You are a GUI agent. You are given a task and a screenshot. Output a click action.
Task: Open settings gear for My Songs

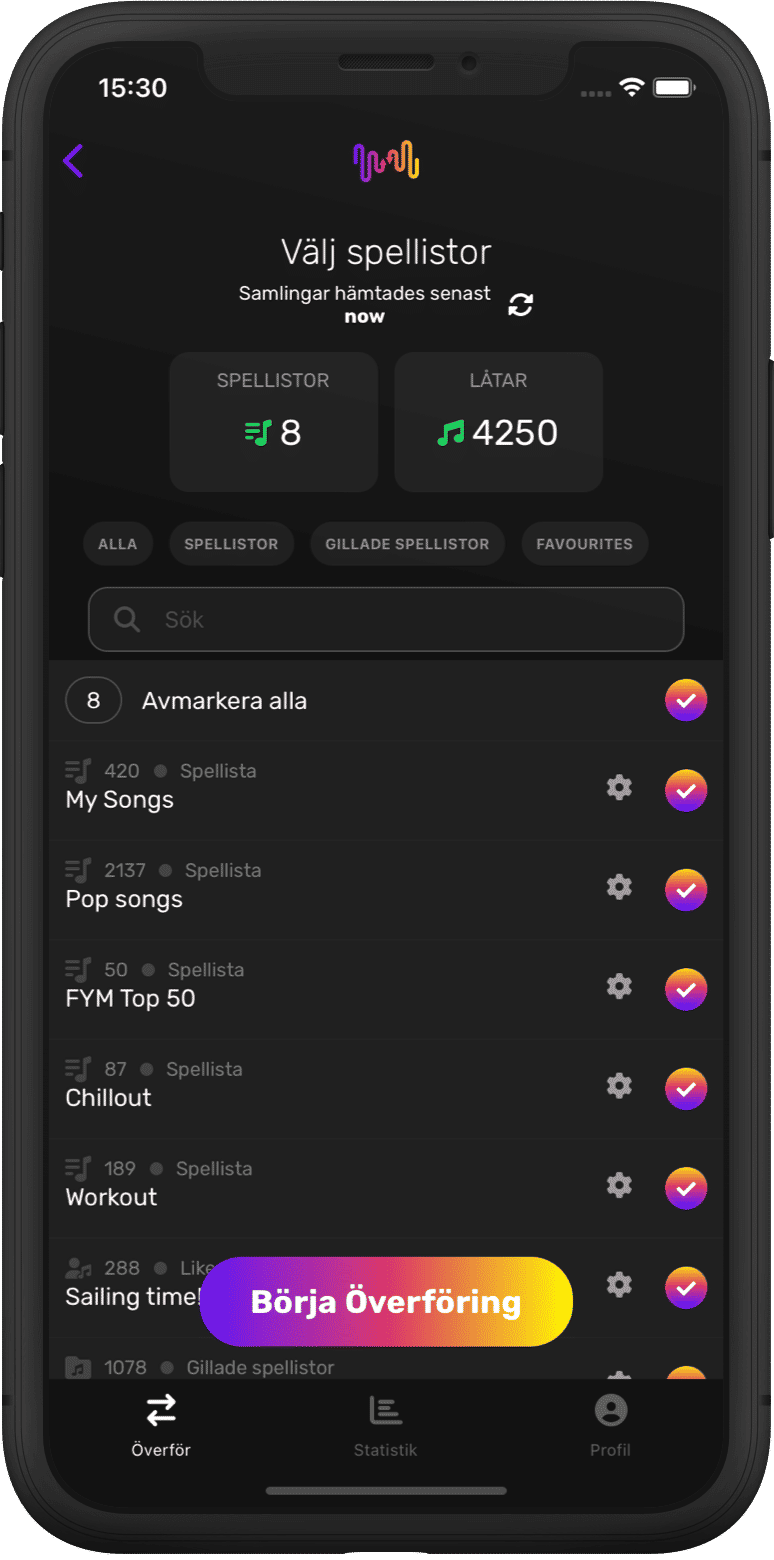click(x=619, y=788)
